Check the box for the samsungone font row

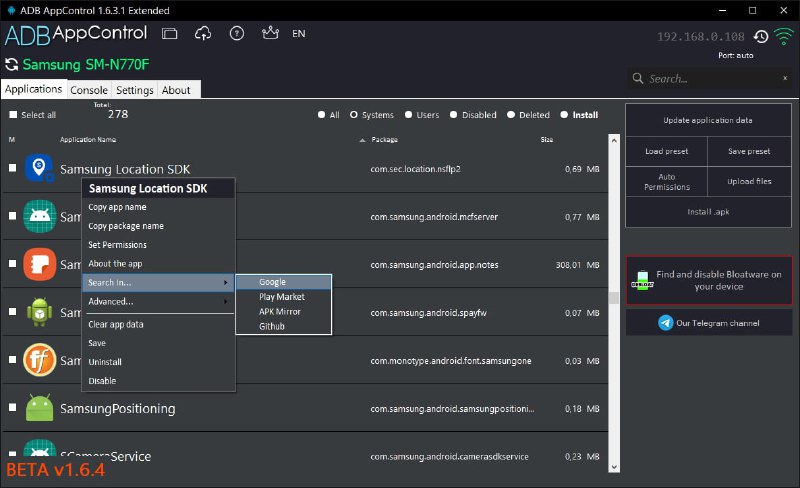point(12,359)
